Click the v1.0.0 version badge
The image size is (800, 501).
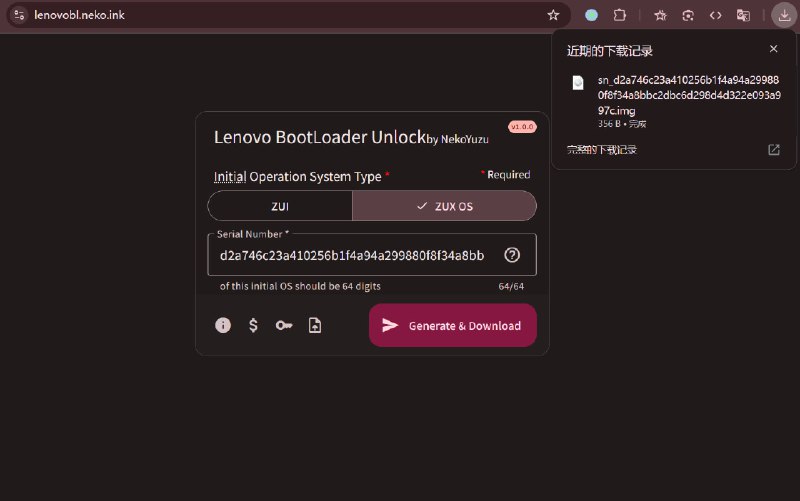tap(522, 127)
